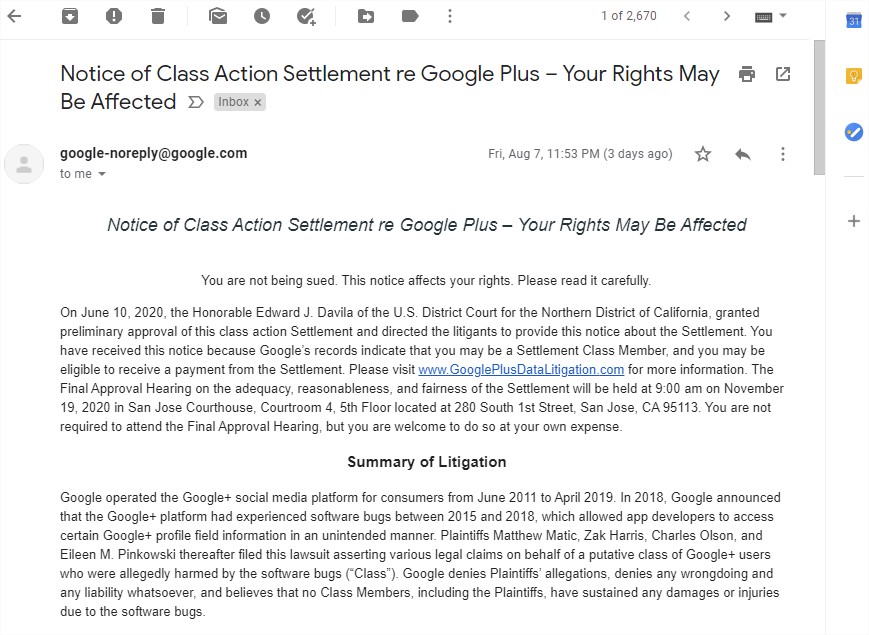Open Google Calendar side panel
The width and height of the screenshot is (869, 635).
coord(853,21)
